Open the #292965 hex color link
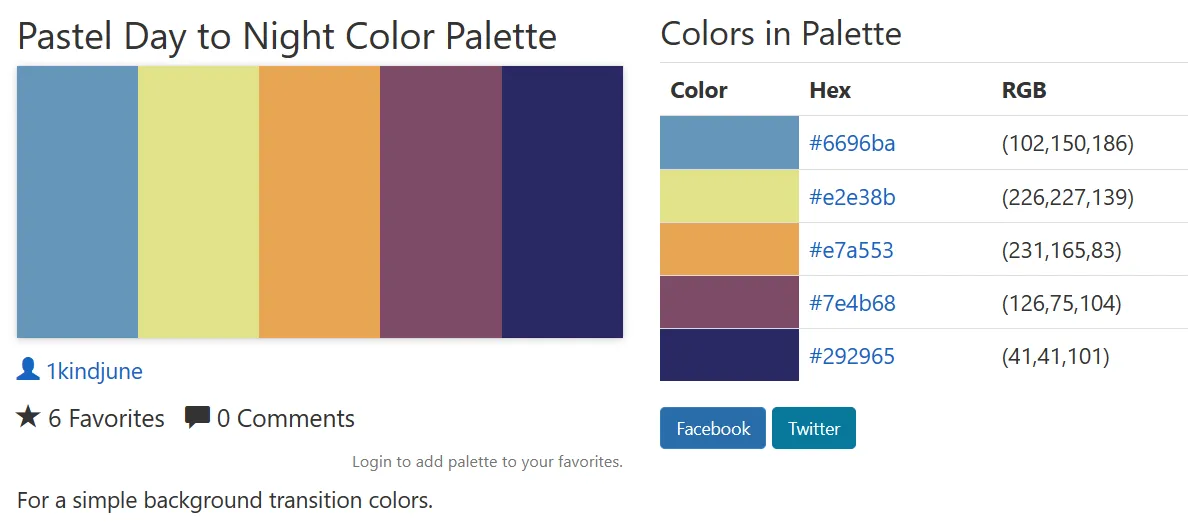This screenshot has width=1188, height=522. [852, 356]
